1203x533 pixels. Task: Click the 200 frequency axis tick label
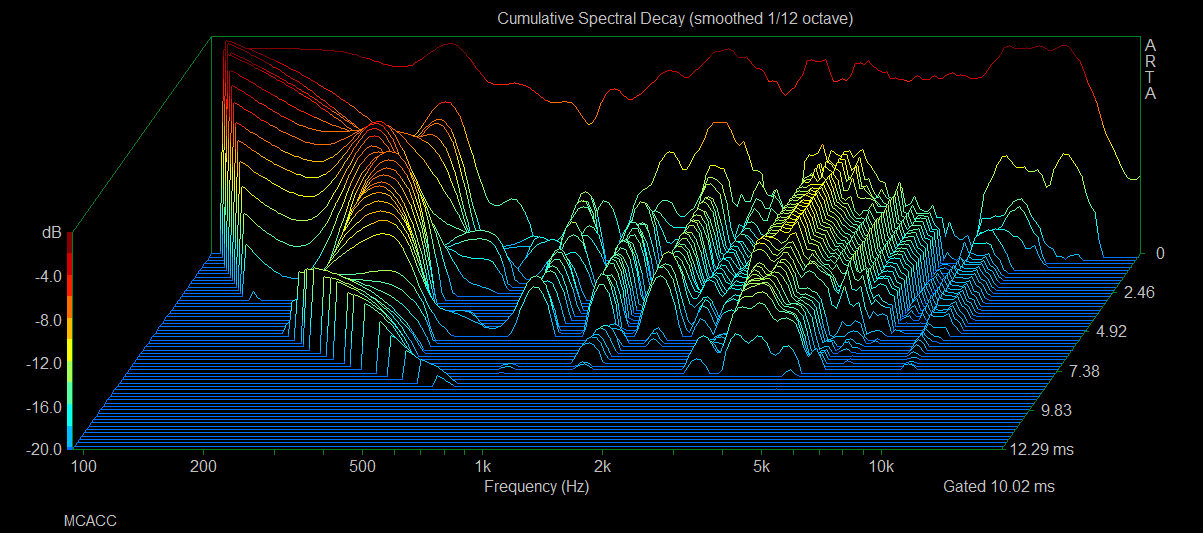(204, 467)
